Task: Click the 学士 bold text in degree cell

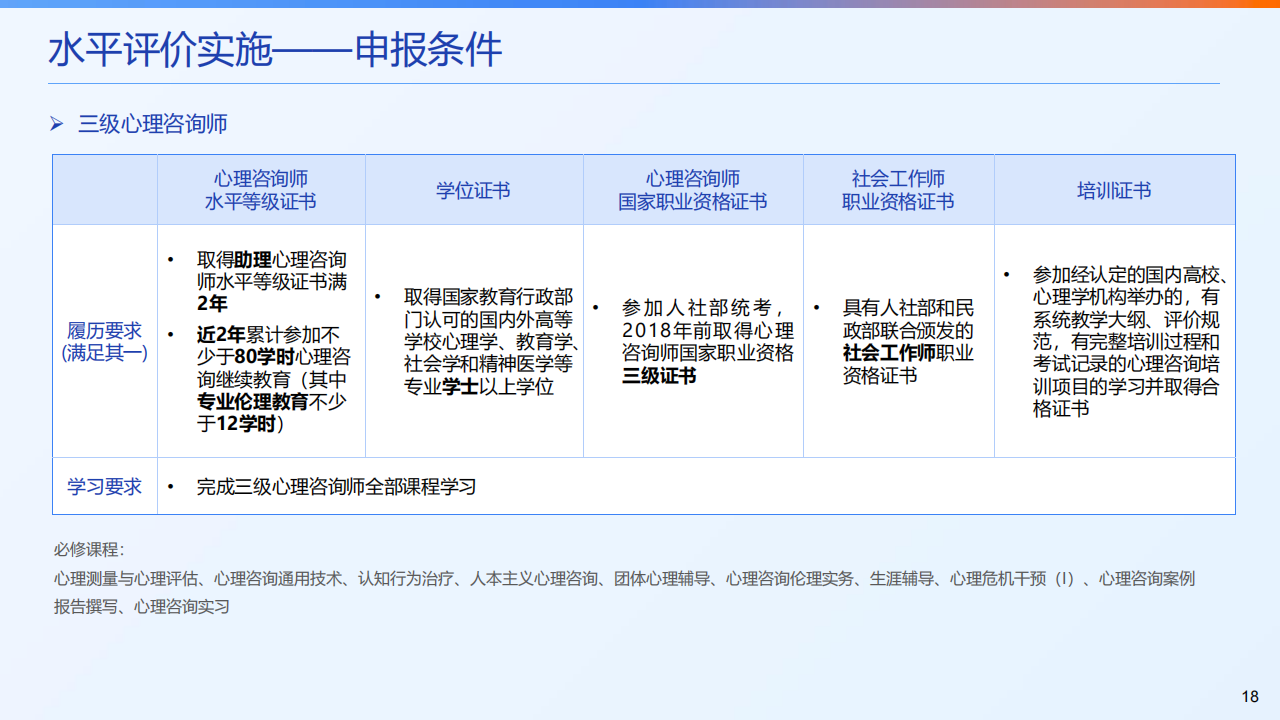Action: point(461,387)
